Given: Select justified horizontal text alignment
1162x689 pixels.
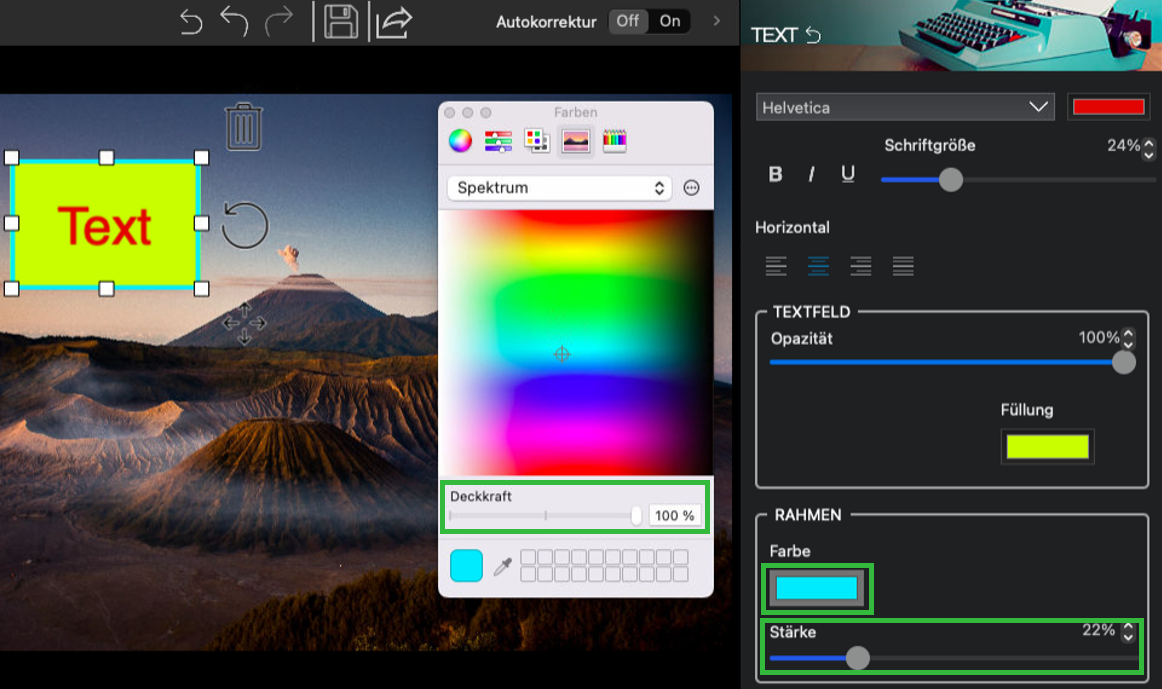Looking at the screenshot, I should 903,266.
